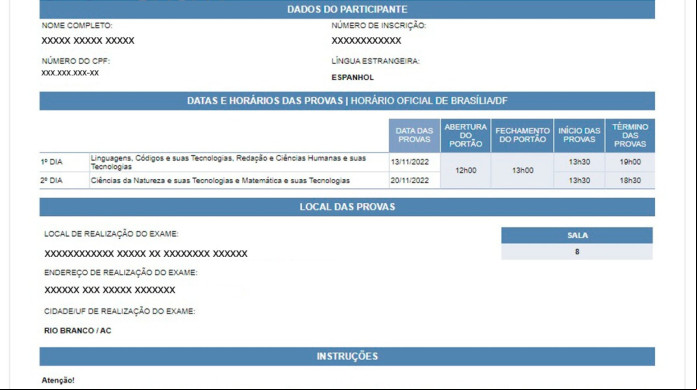Viewport: 697px width, 390px height.
Task: Click the SALA header box
Action: tap(577, 235)
